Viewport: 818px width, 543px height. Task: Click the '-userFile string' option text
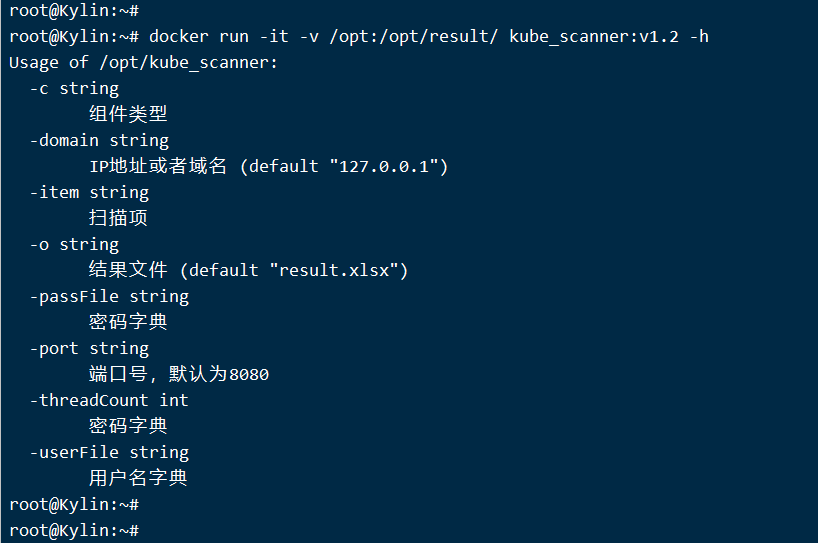[109, 452]
